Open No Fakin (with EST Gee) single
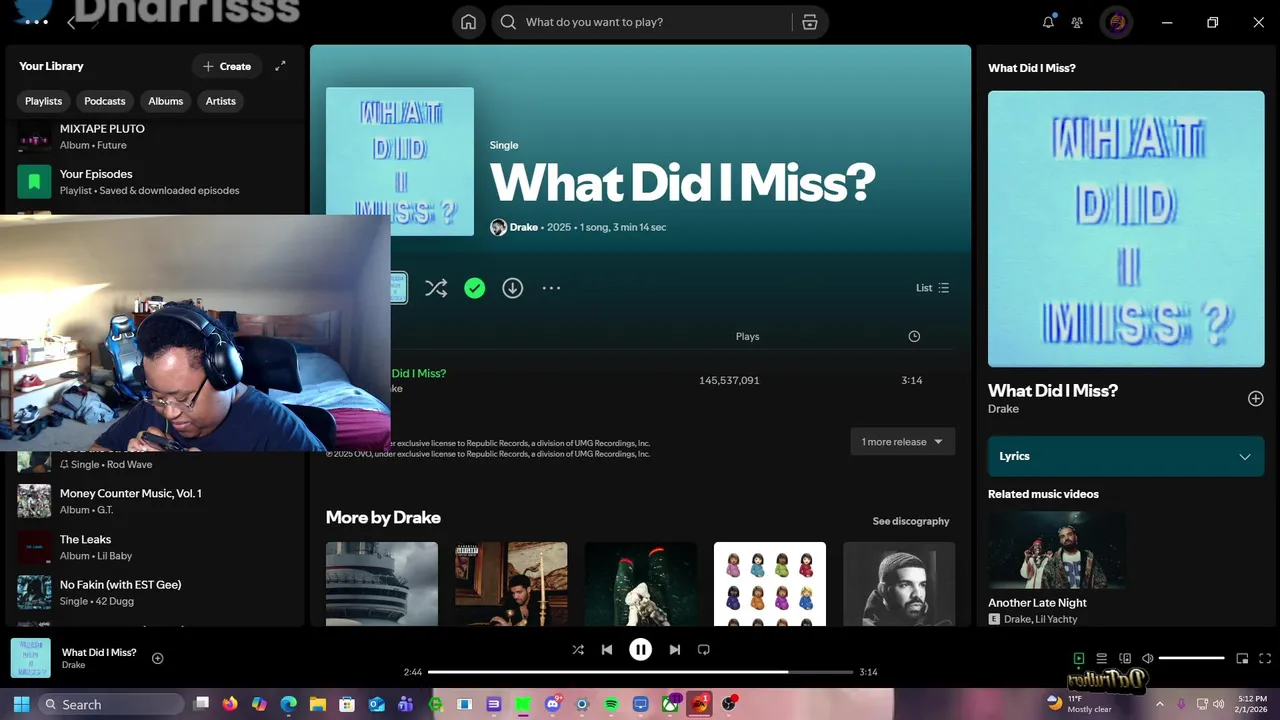This screenshot has height=720, width=1280. [x=155, y=592]
